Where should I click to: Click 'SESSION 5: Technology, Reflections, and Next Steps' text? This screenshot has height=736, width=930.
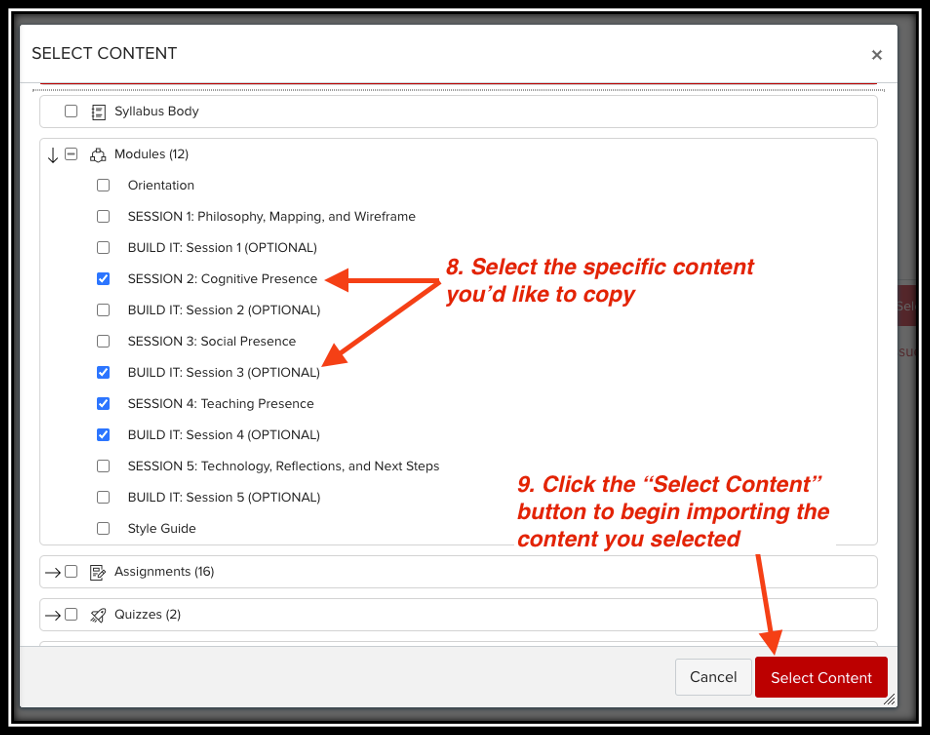tap(284, 466)
